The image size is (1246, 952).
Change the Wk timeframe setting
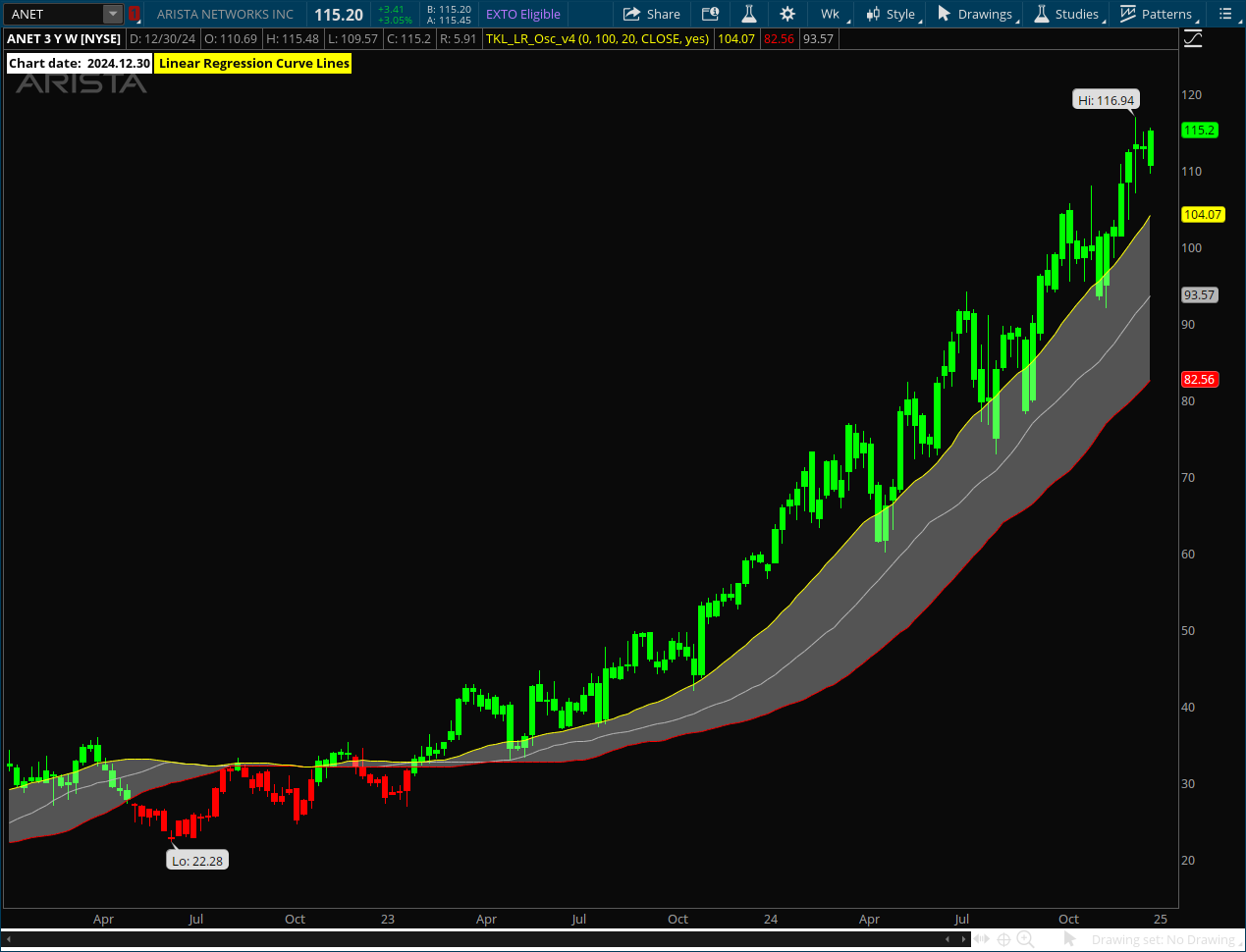pos(830,14)
